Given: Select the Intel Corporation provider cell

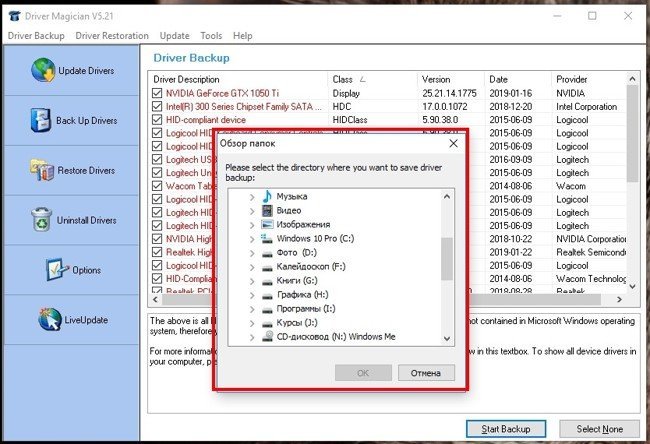Looking at the screenshot, I should [x=587, y=107].
